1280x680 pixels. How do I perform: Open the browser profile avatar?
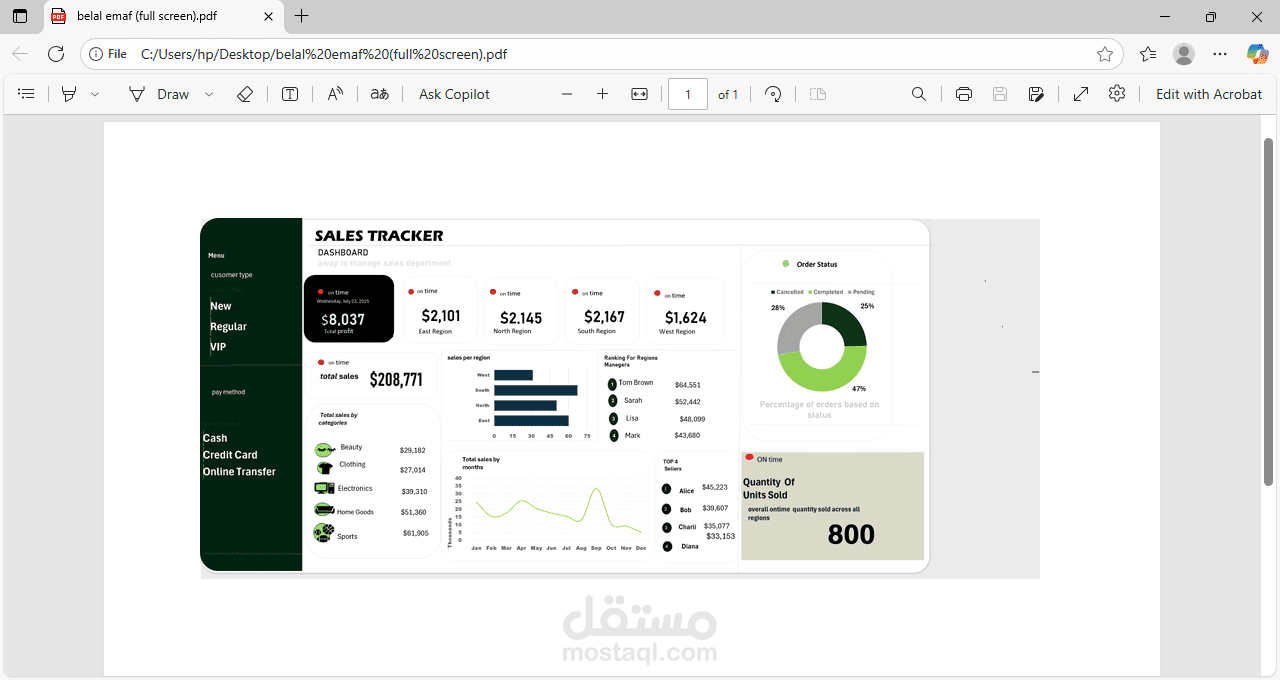[1183, 54]
